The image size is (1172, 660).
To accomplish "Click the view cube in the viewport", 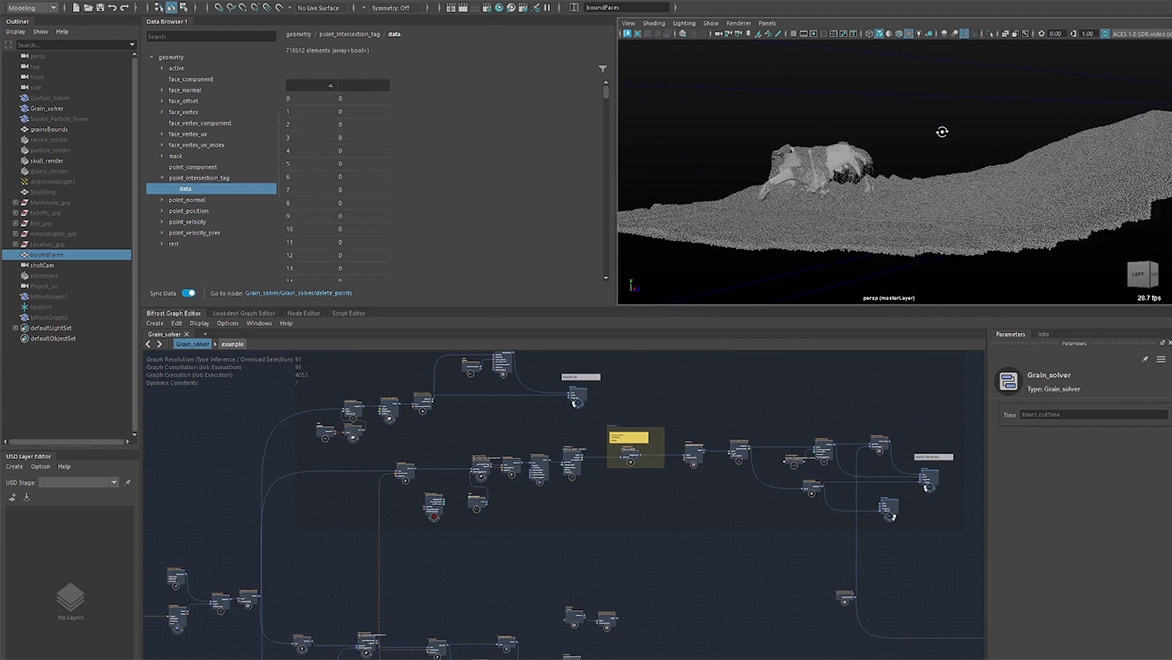I will (1141, 274).
